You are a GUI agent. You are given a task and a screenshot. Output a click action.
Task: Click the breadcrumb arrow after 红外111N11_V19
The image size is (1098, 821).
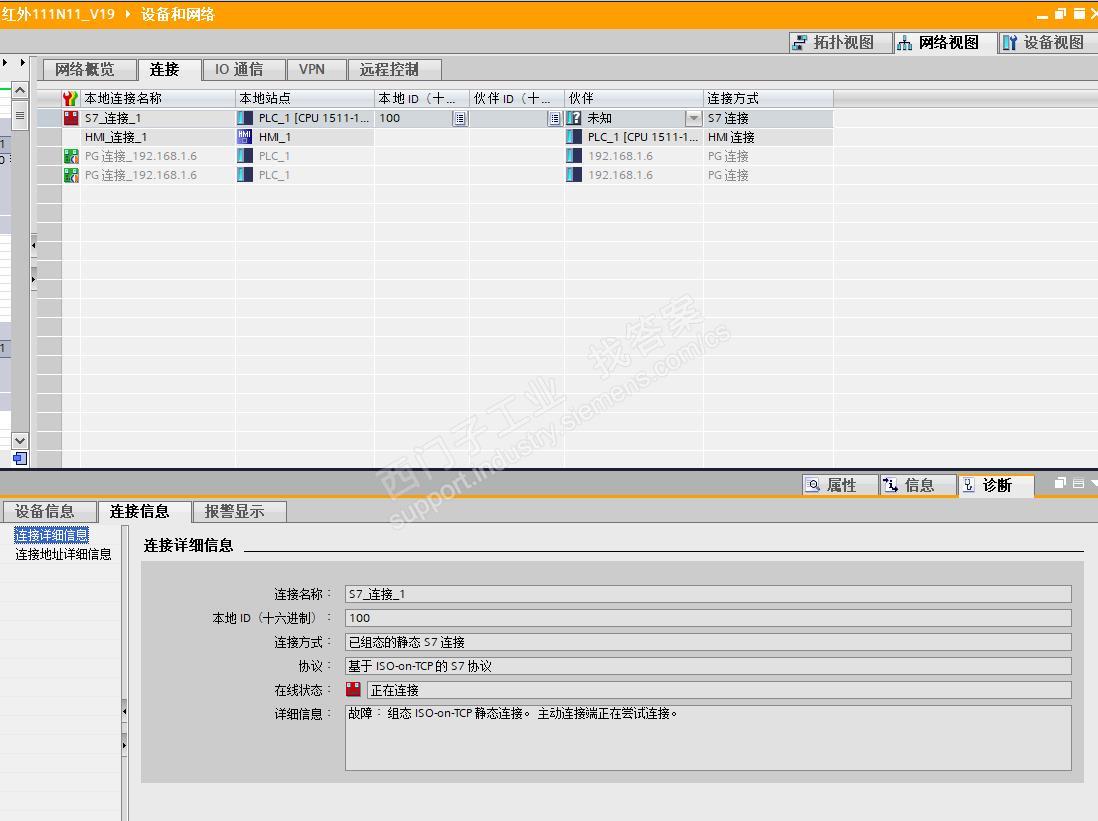[127, 14]
